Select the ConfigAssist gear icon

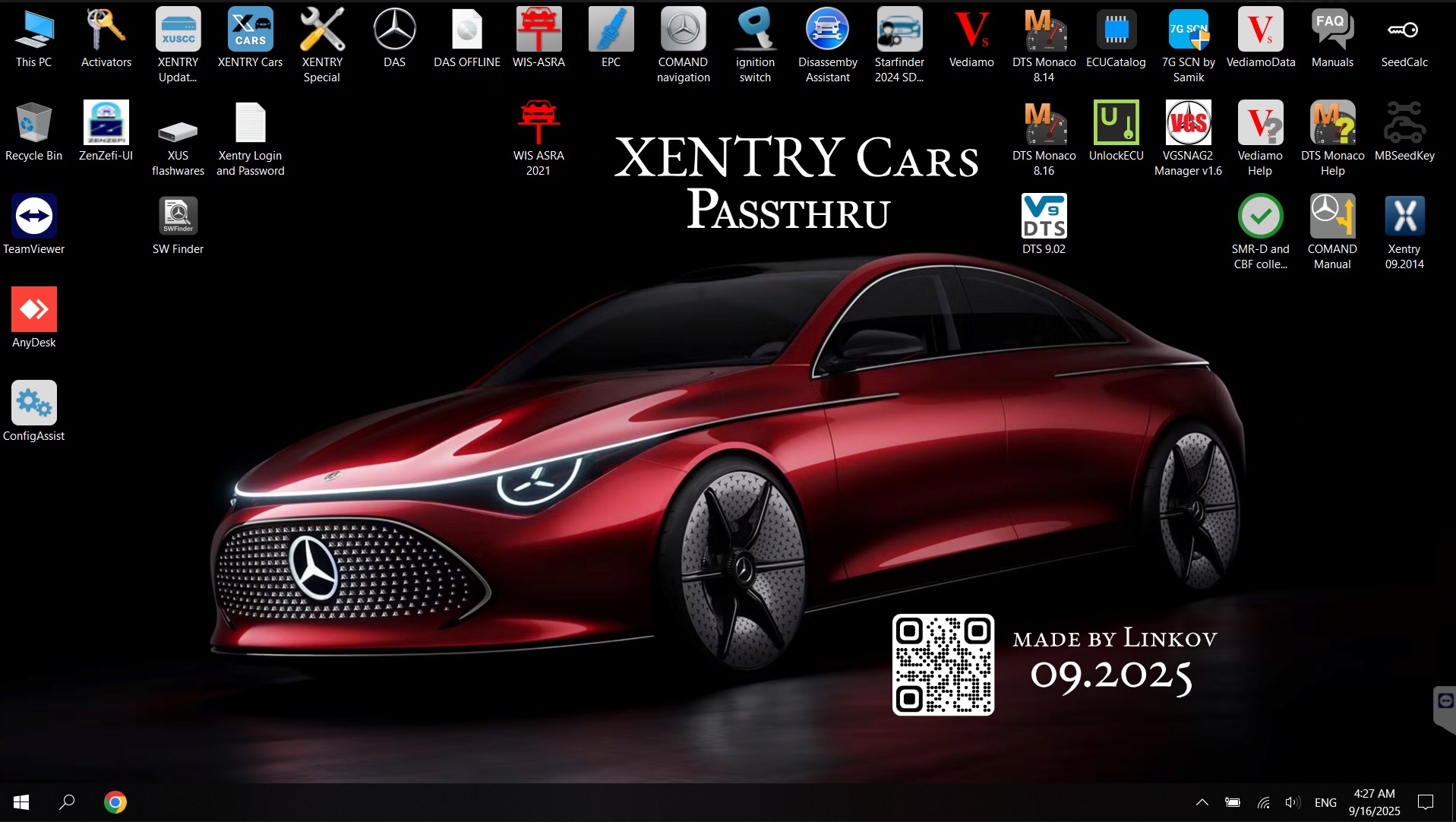pyautogui.click(x=33, y=403)
